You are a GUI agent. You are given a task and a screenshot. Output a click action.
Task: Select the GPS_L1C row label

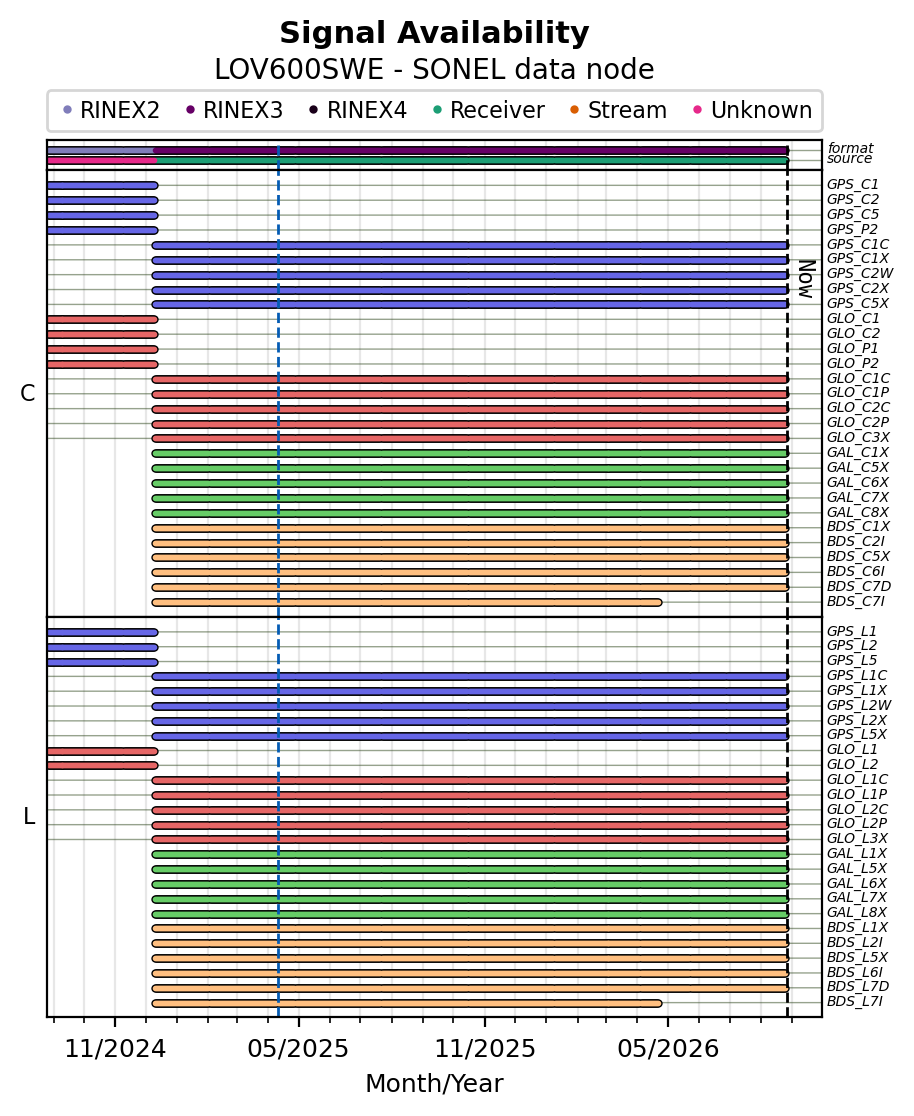(x=857, y=675)
